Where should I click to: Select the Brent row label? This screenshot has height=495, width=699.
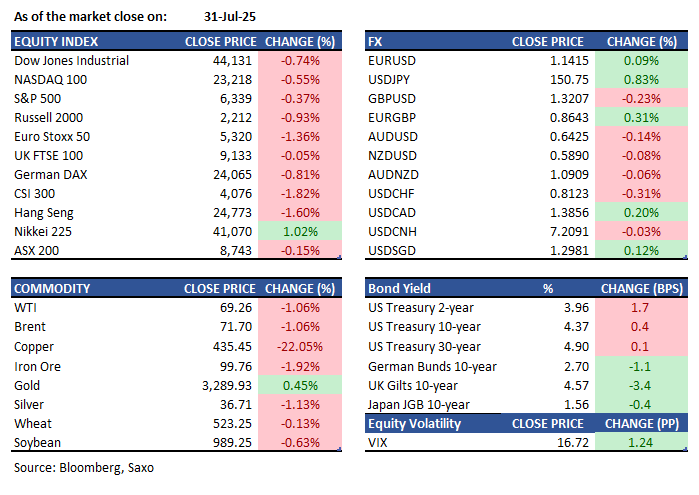(x=31, y=326)
